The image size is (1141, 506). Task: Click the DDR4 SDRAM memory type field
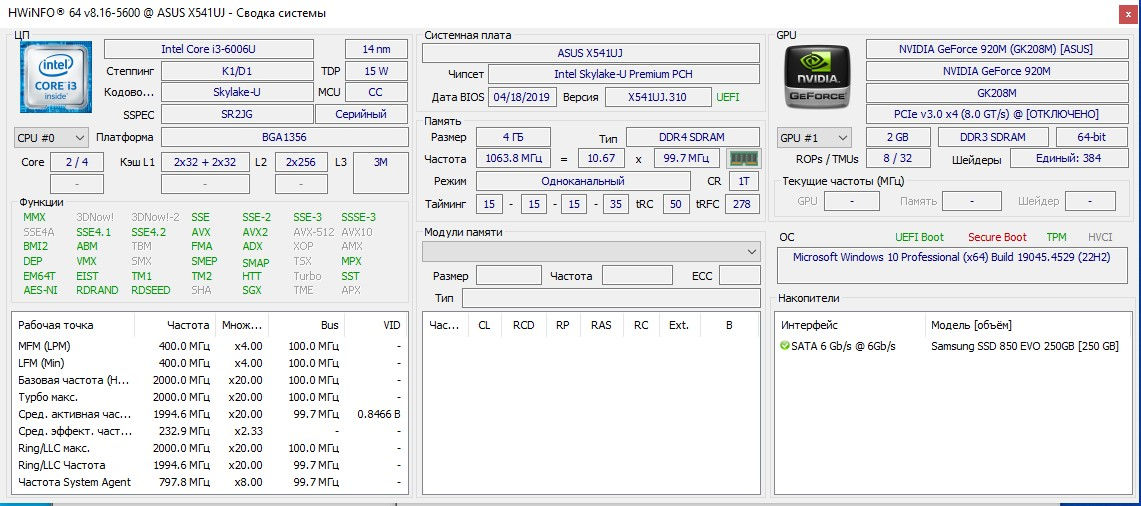(x=693, y=137)
